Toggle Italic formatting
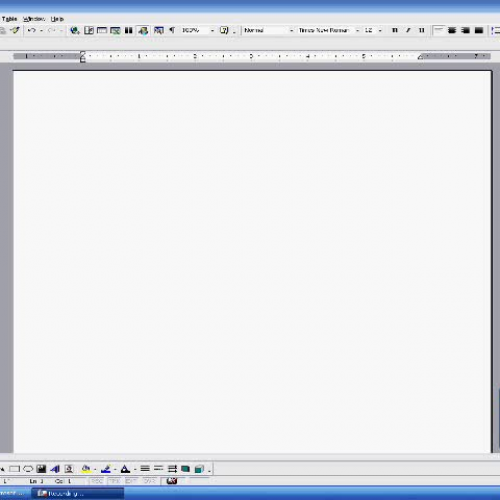 tap(408, 30)
